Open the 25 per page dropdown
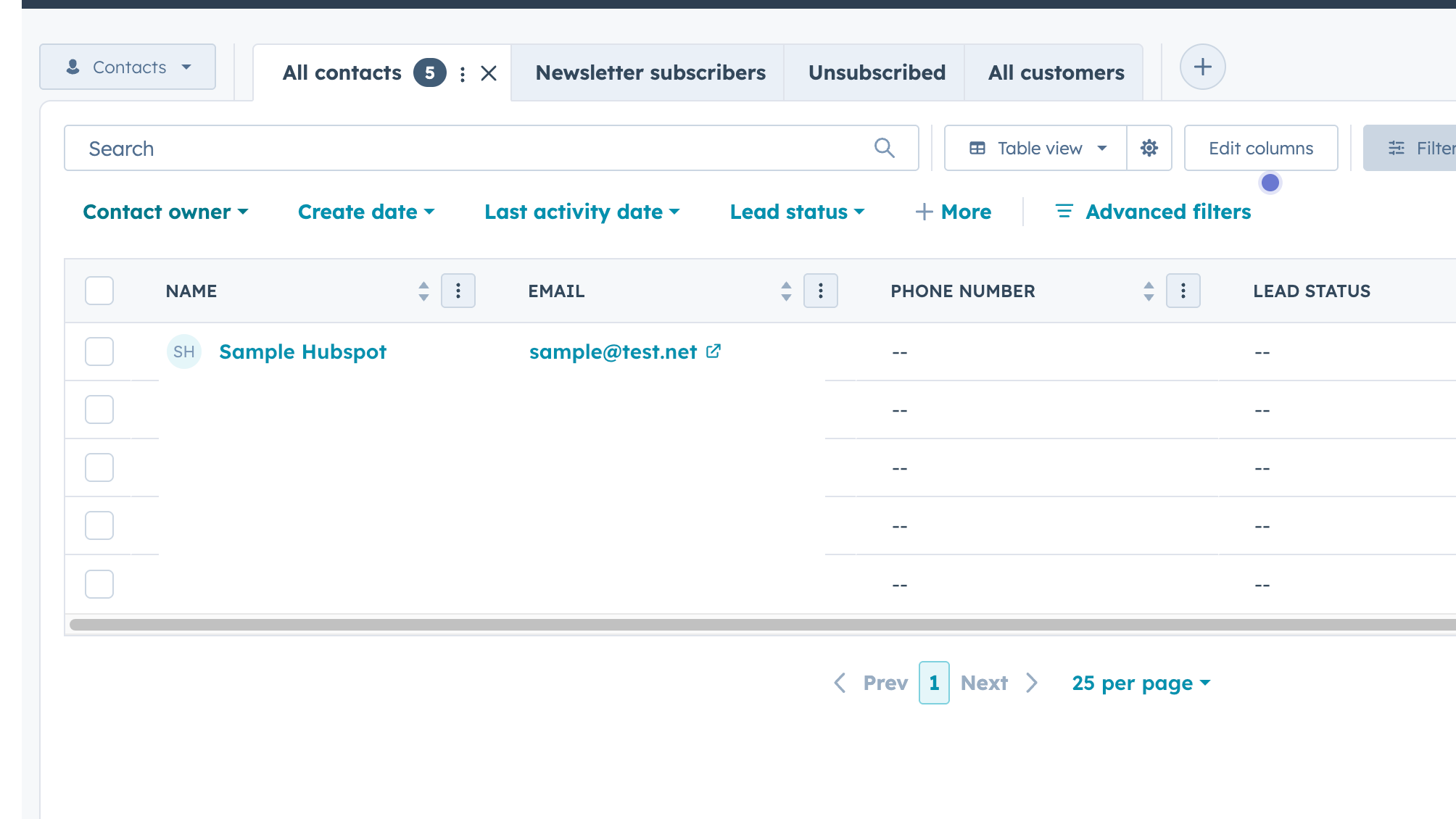This screenshot has width=1456, height=819. click(x=1141, y=683)
